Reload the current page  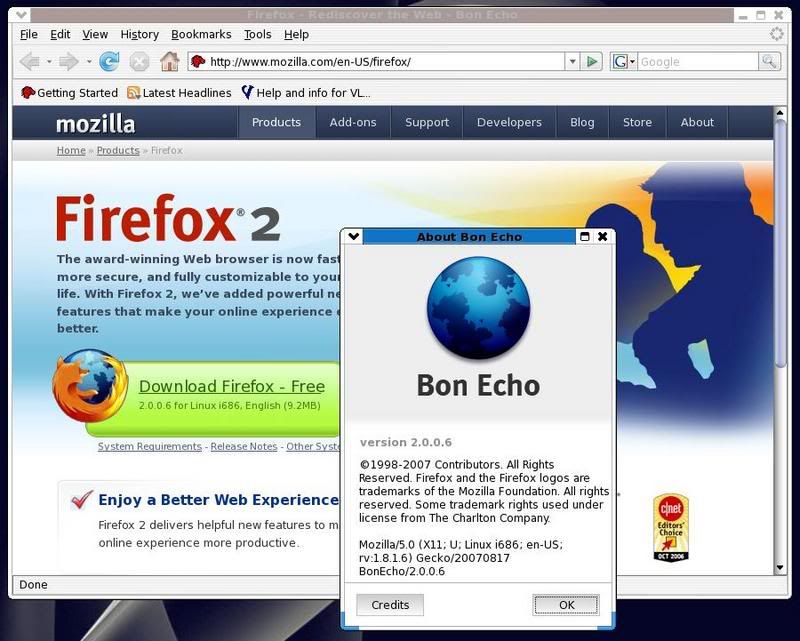click(x=109, y=62)
